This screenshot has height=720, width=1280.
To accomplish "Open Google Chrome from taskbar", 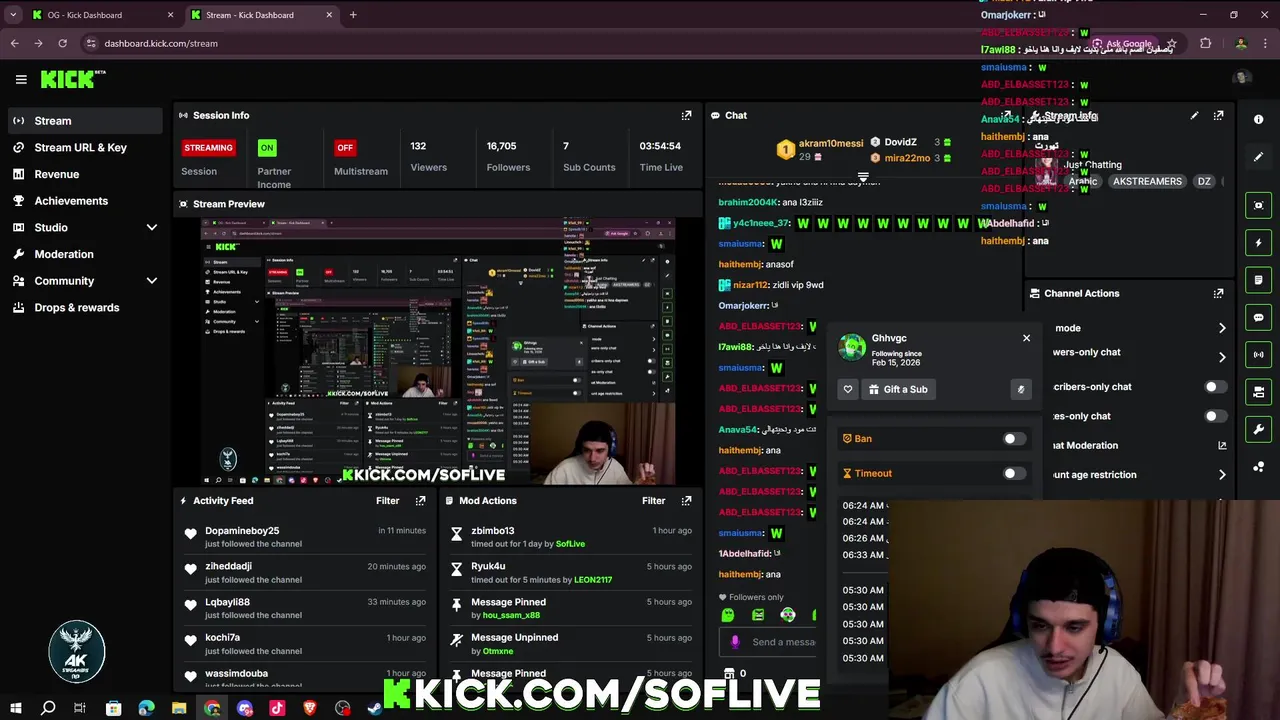I will point(212,708).
